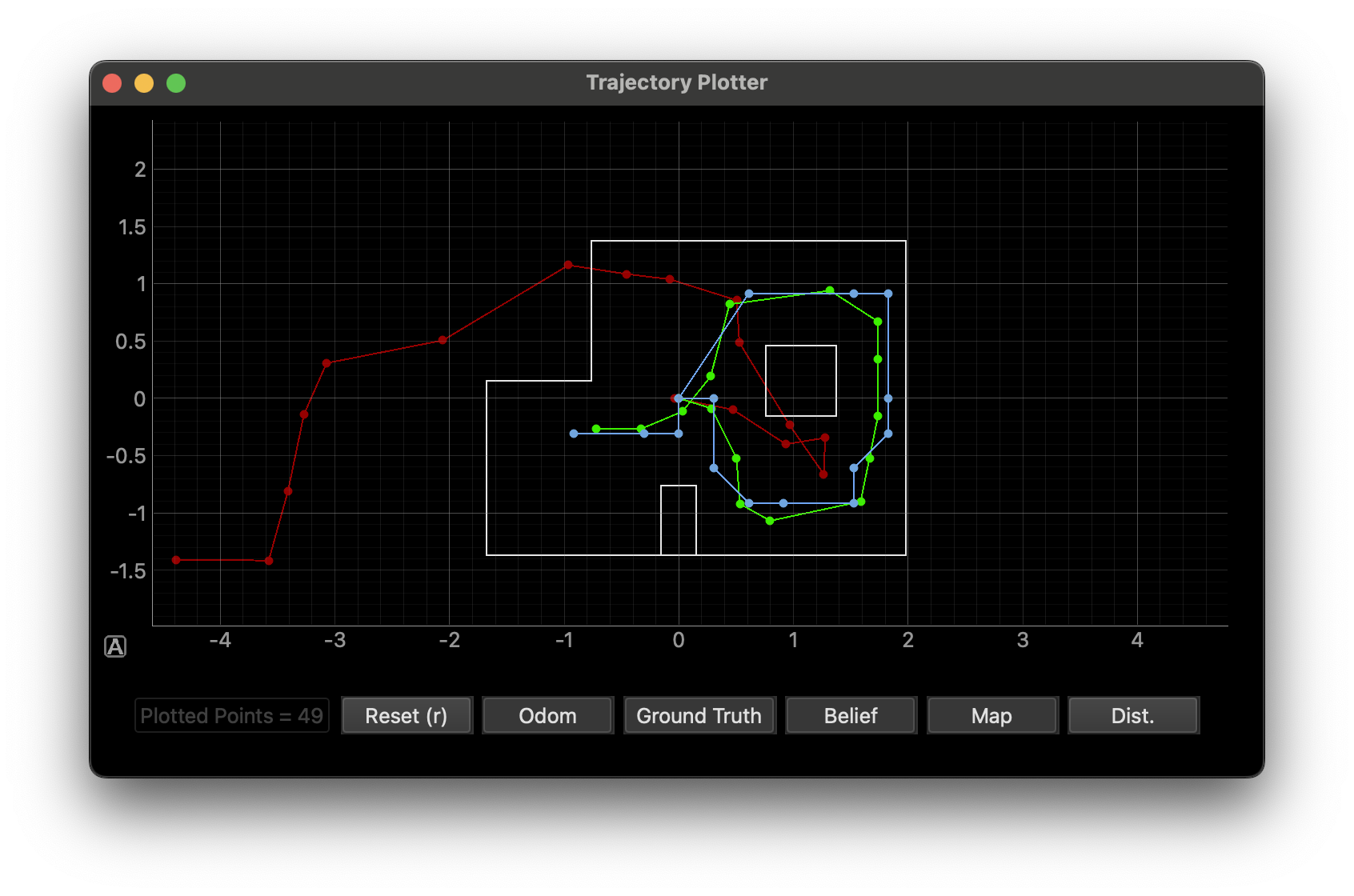Close the Trajectory Plotter window

point(113,83)
